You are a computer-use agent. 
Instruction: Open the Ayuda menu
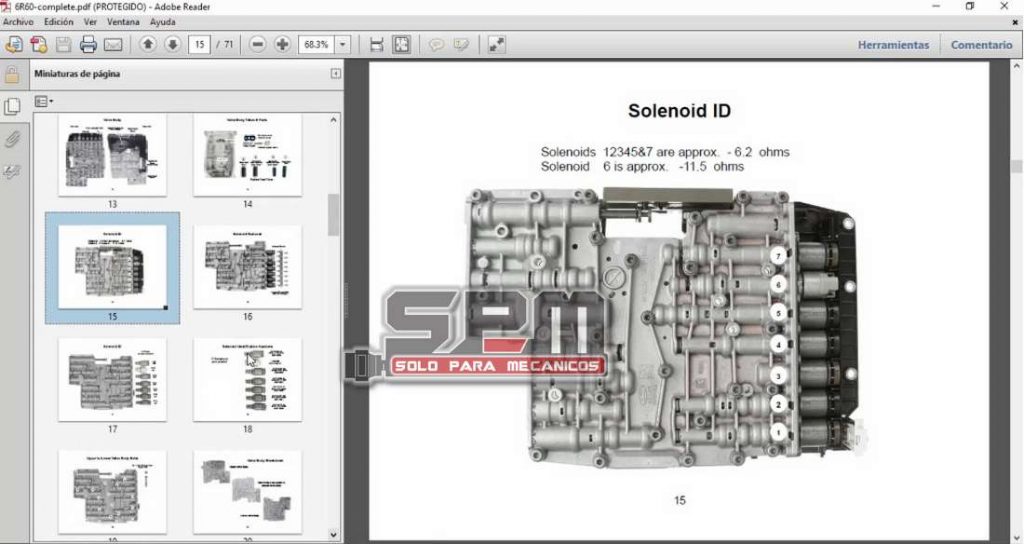(163, 22)
